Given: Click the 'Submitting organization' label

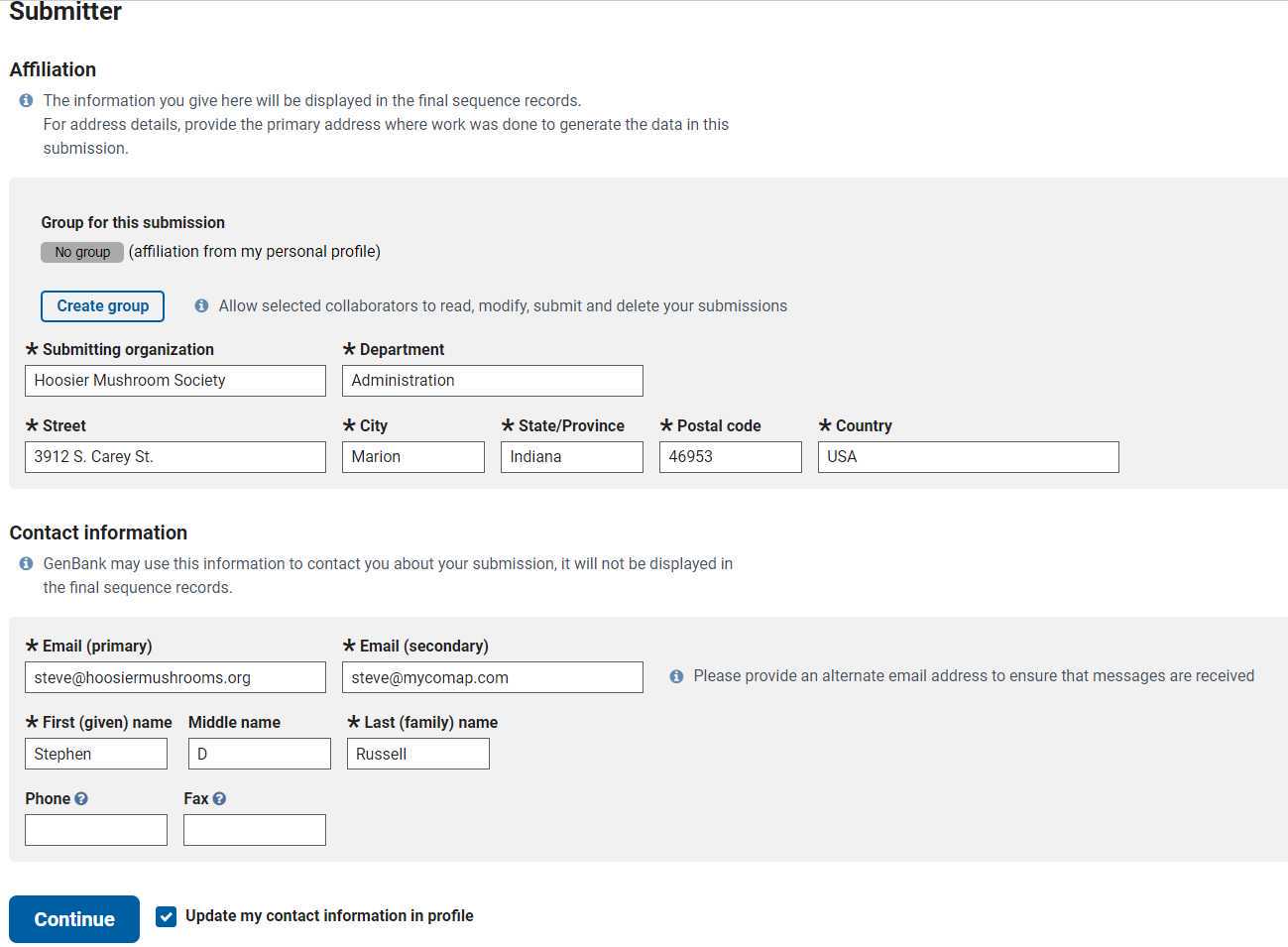Looking at the screenshot, I should click(x=128, y=350).
